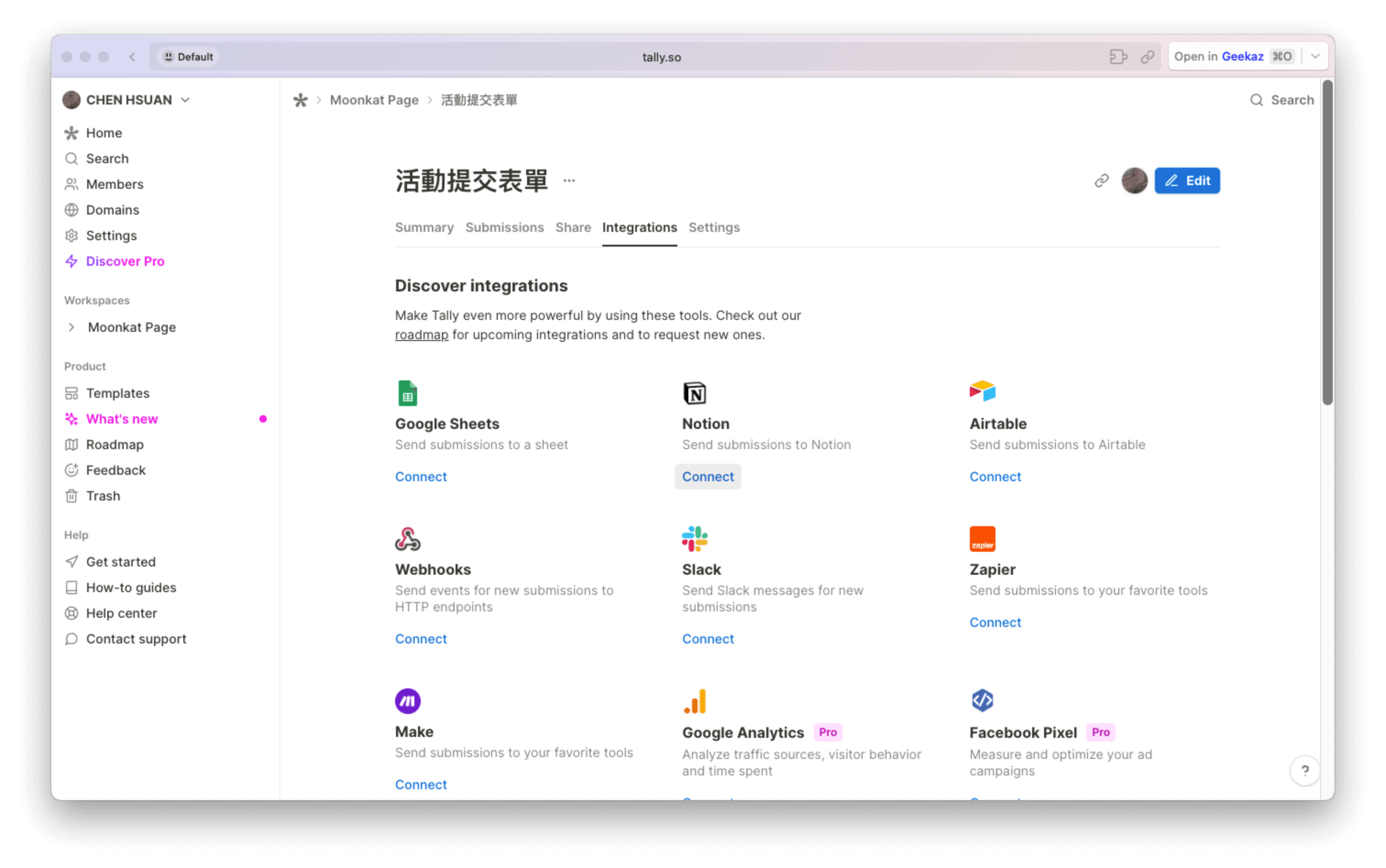Click the 活動提交表單 breadcrumb item
The image size is (1386, 868).
pyautogui.click(x=479, y=100)
